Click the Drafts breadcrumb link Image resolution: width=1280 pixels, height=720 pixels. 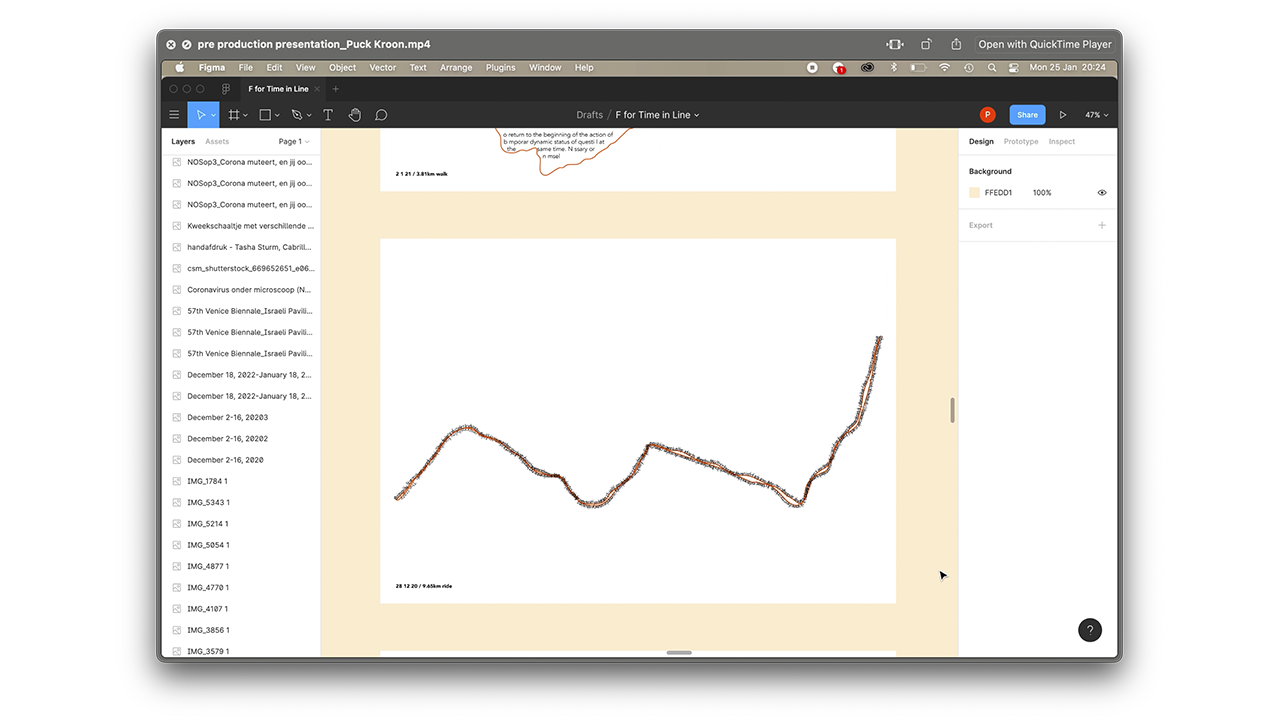[x=590, y=115]
